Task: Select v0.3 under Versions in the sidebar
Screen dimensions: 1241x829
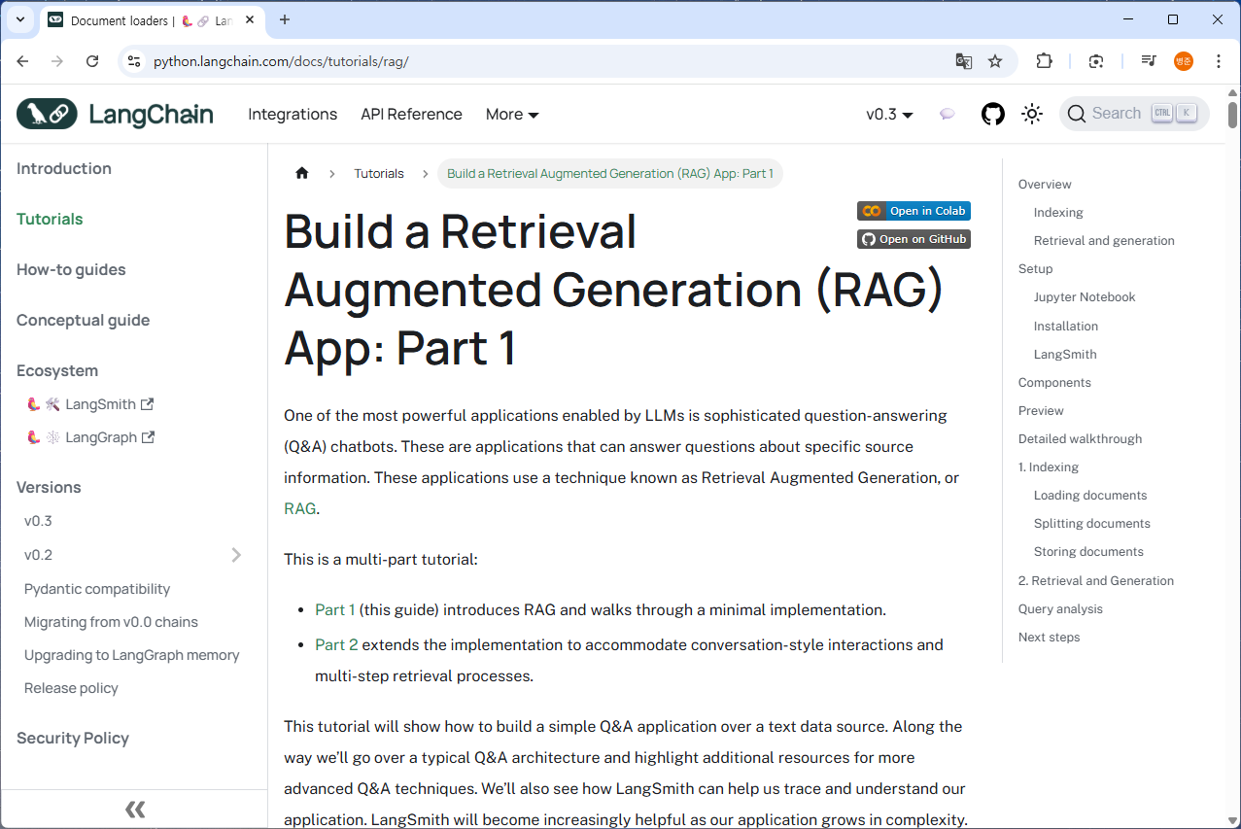Action: [x=38, y=521]
